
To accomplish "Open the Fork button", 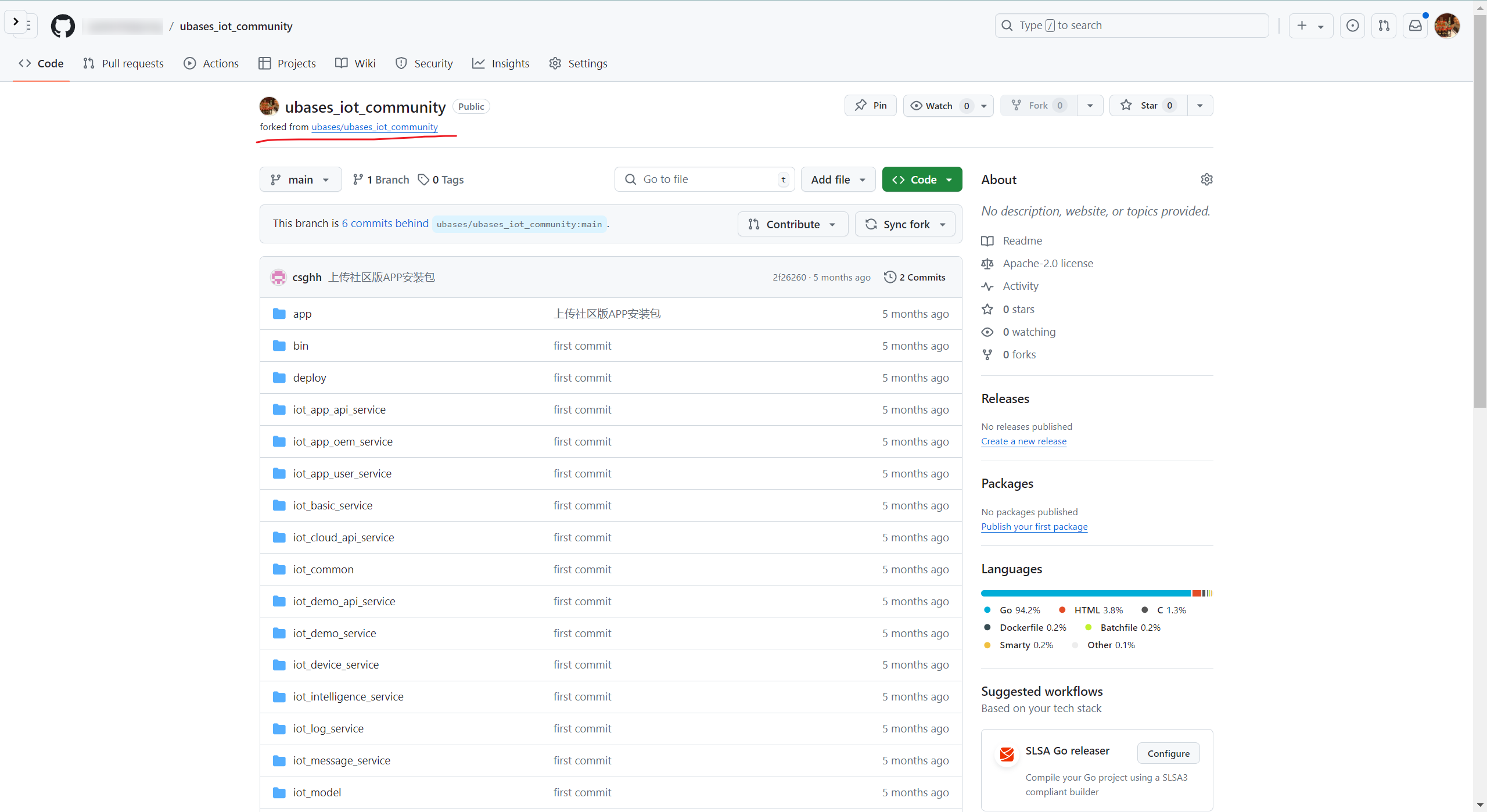I will click(x=1039, y=105).
